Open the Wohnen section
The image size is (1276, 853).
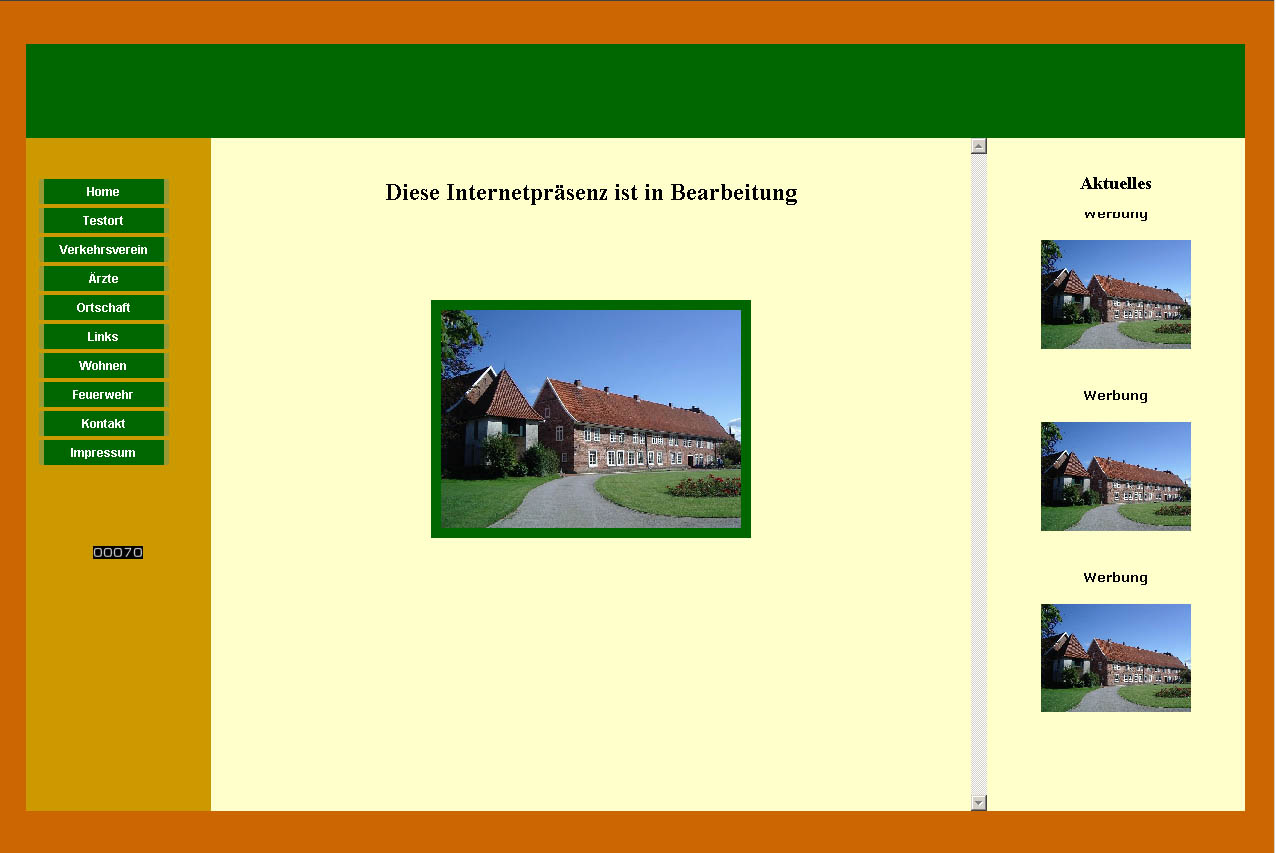click(103, 365)
